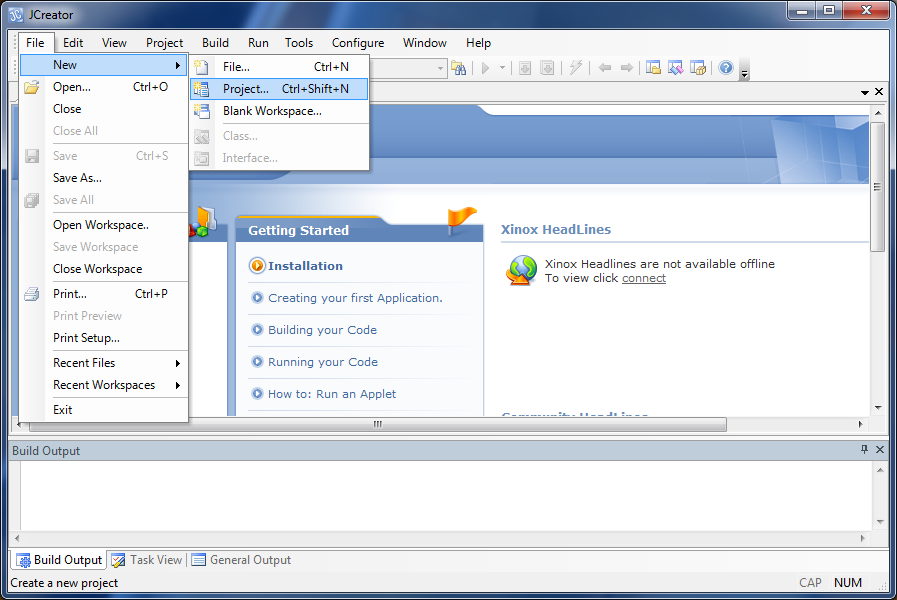Open the Help menu
897x600 pixels.
[x=478, y=43]
